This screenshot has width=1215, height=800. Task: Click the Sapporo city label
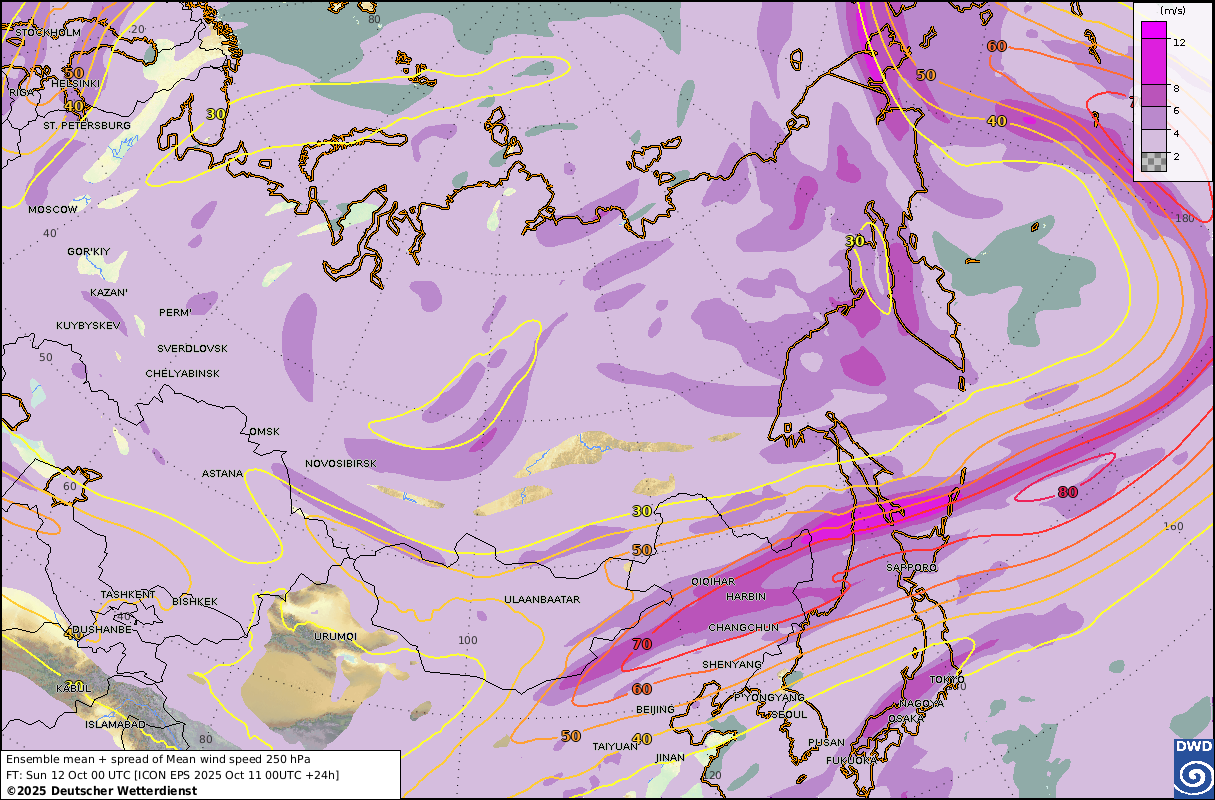pyautogui.click(x=911, y=567)
